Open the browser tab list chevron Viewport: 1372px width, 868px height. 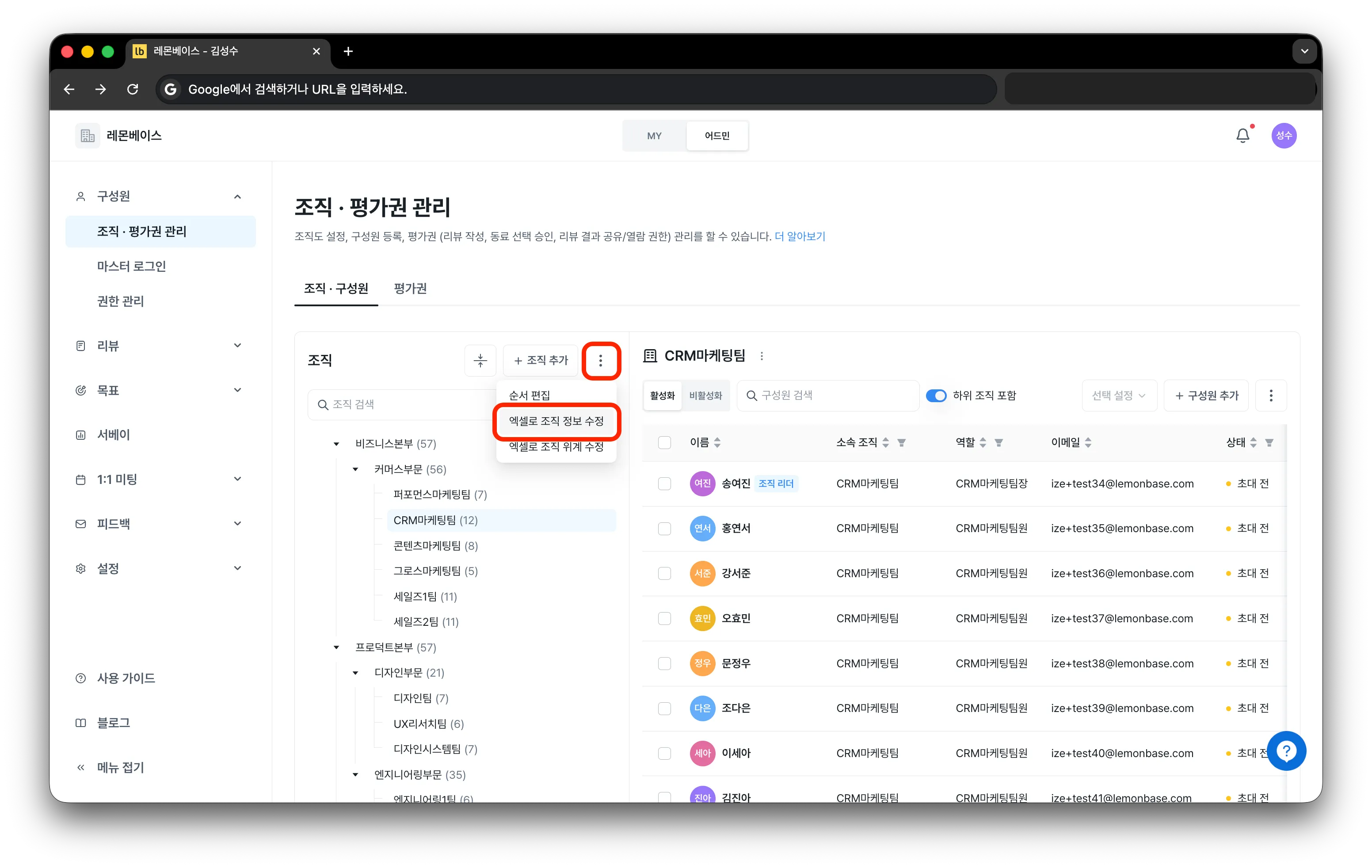click(1304, 51)
